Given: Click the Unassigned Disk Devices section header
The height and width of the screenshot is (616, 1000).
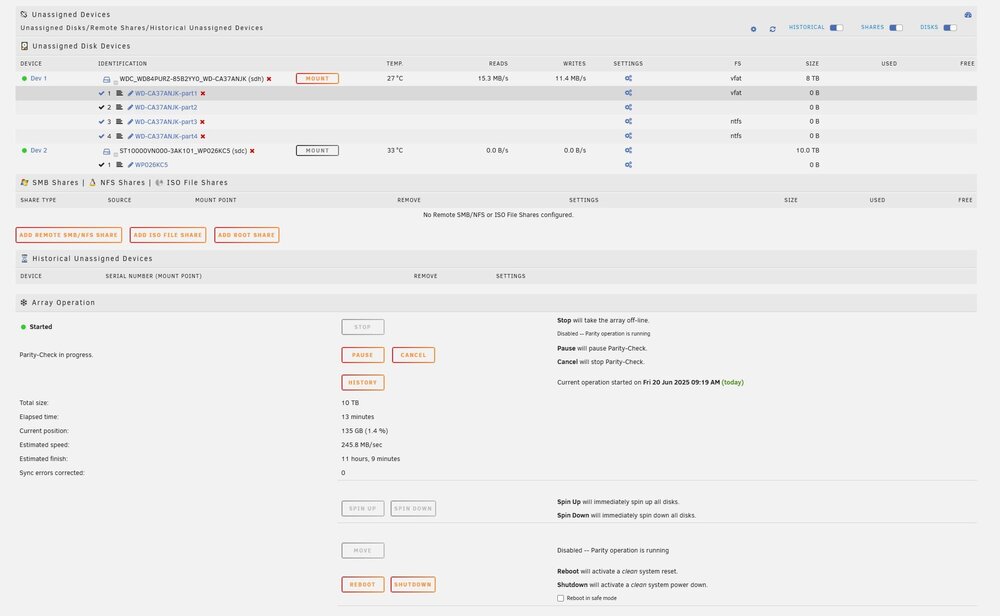Looking at the screenshot, I should point(81,46).
